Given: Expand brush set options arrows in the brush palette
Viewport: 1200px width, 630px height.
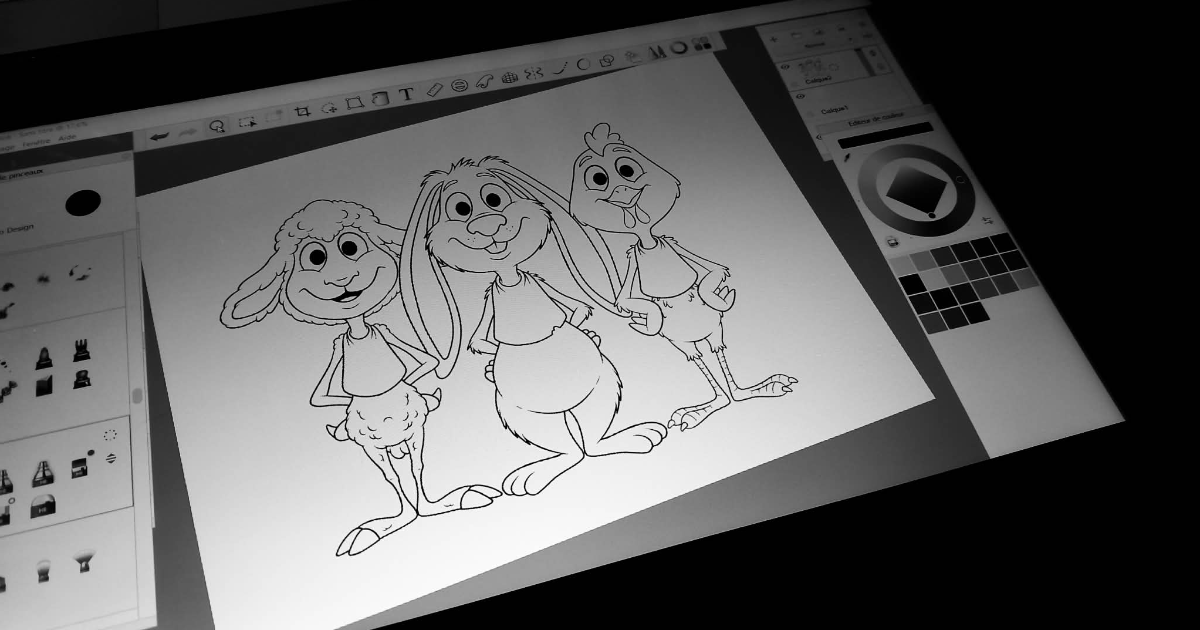Looking at the screenshot, I should (111, 457).
